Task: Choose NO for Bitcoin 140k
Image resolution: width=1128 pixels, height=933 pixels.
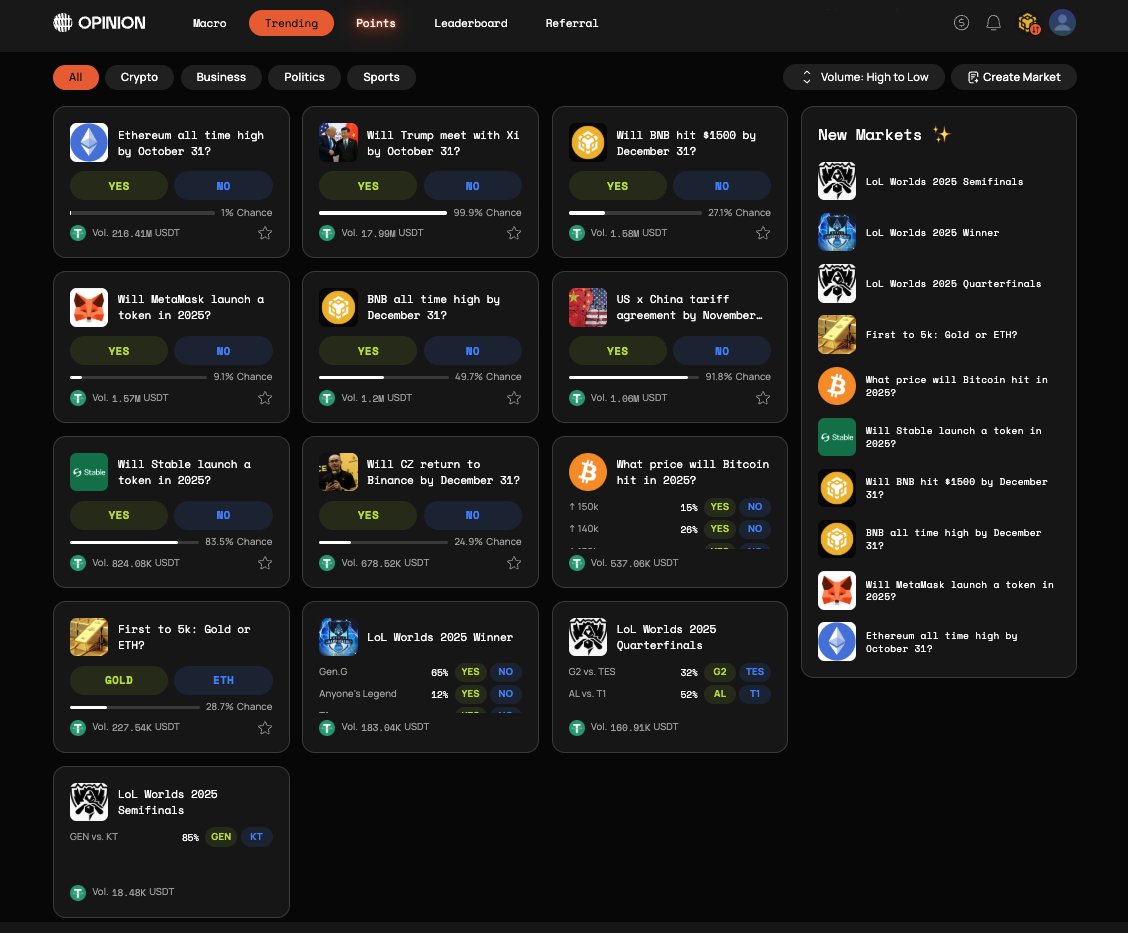Action: click(755, 529)
